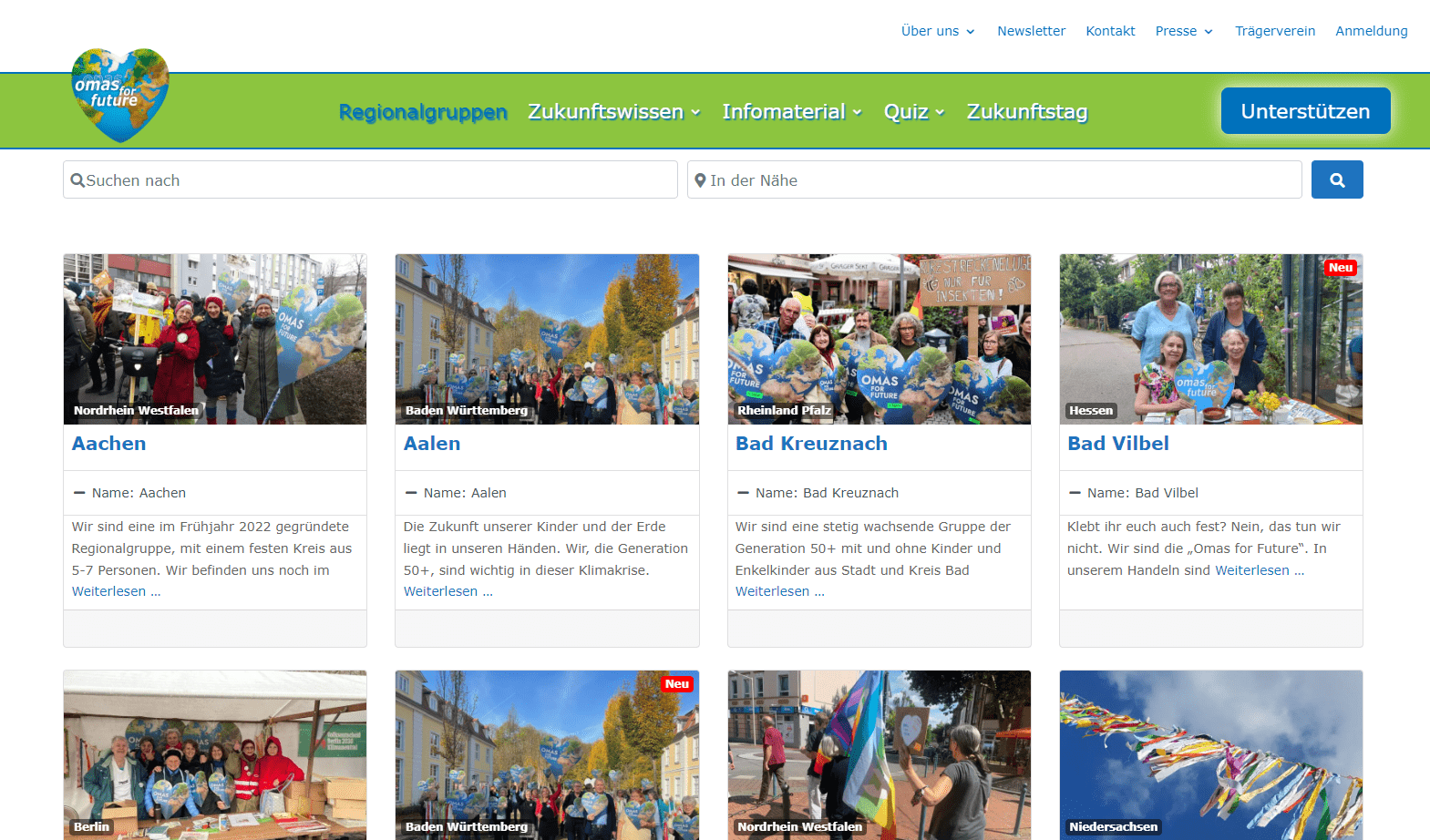Image resolution: width=1430 pixels, height=840 pixels.
Task: Go to Anmeldung login page
Action: [1372, 31]
